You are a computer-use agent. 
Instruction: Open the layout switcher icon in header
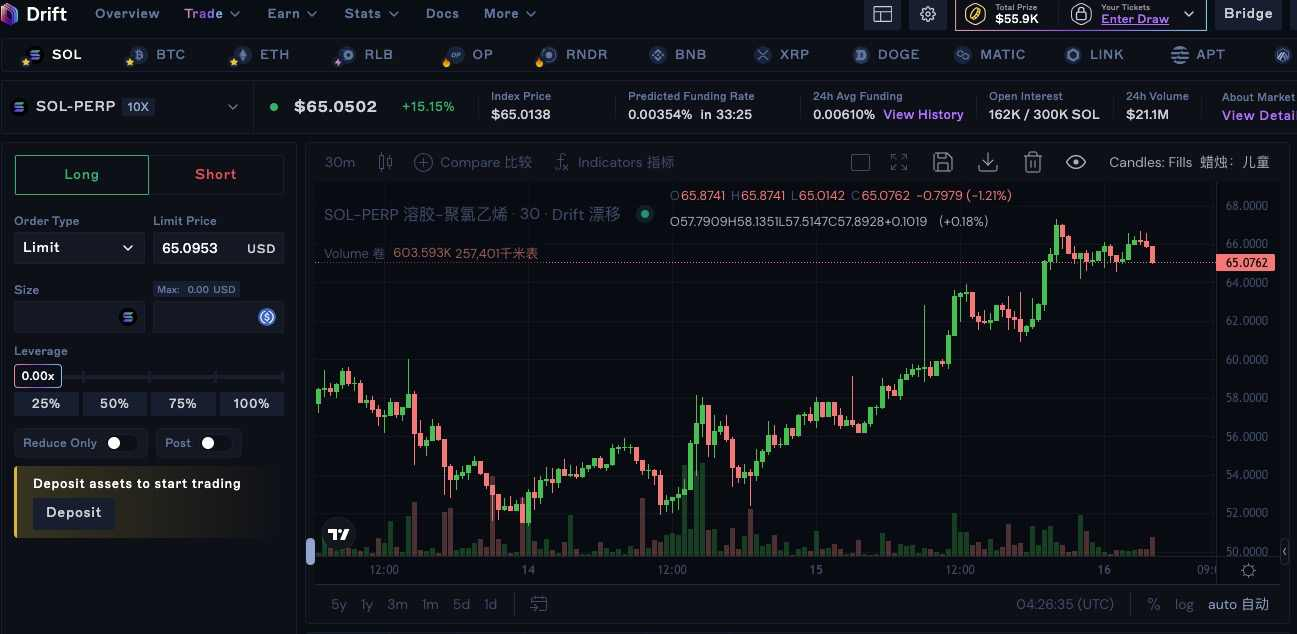point(883,14)
